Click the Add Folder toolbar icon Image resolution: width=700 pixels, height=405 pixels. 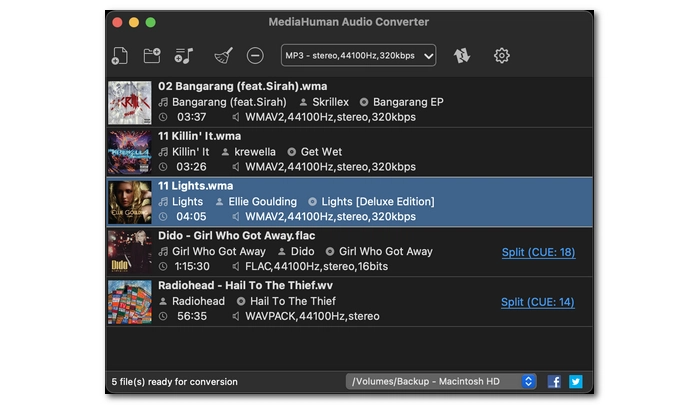pos(152,55)
